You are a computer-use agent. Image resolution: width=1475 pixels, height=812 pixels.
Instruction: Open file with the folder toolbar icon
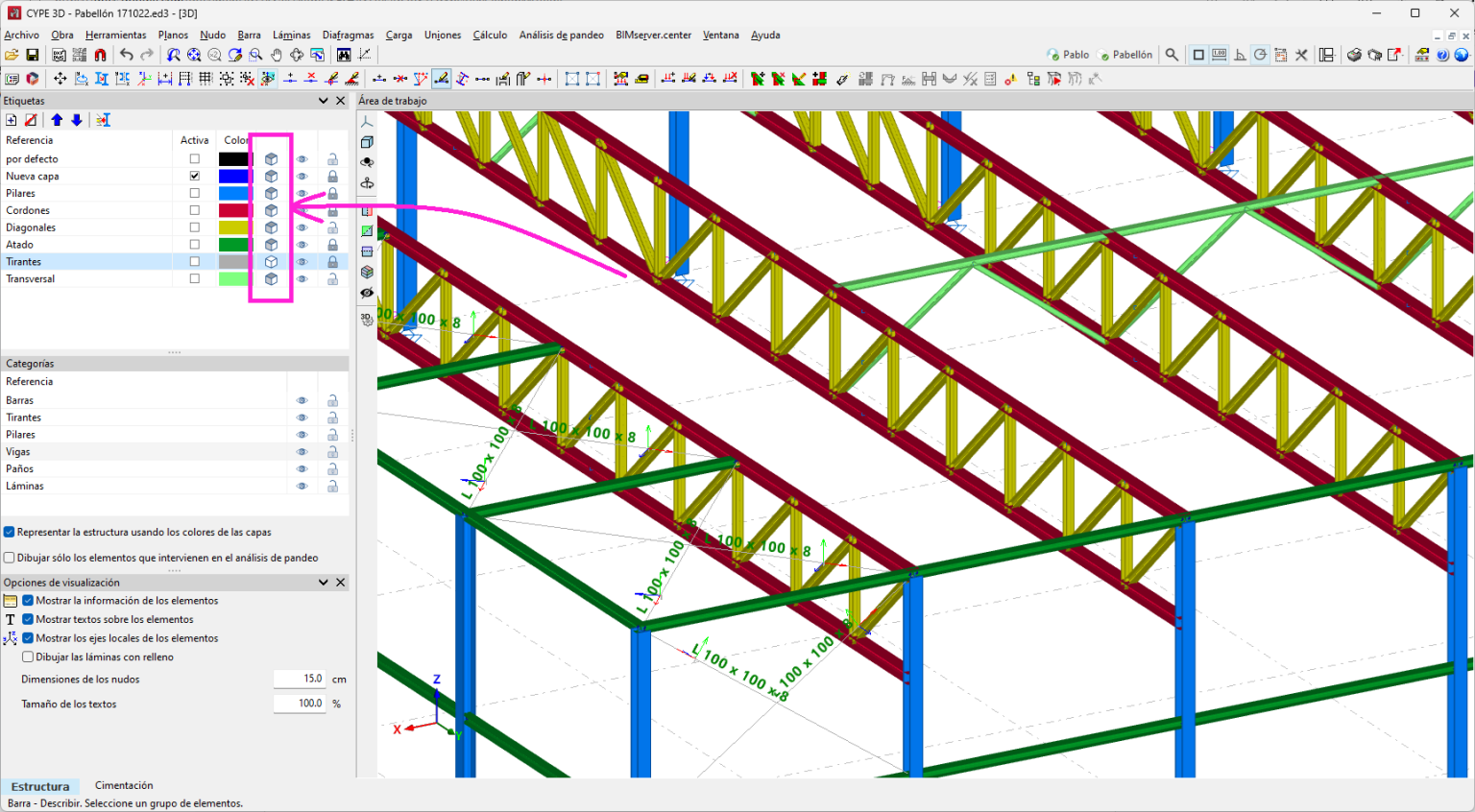point(12,55)
